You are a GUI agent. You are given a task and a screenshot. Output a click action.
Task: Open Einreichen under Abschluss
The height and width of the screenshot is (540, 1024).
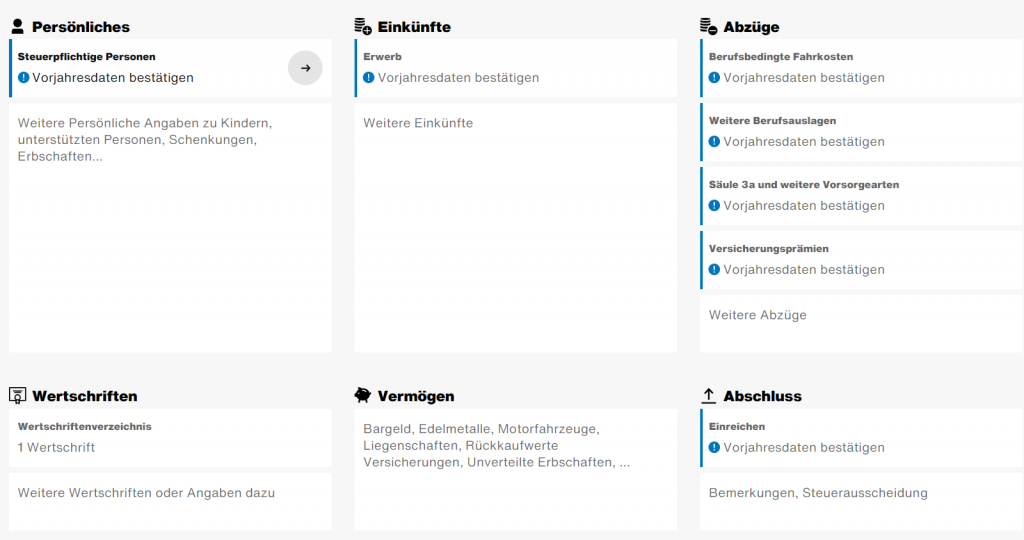pos(861,437)
